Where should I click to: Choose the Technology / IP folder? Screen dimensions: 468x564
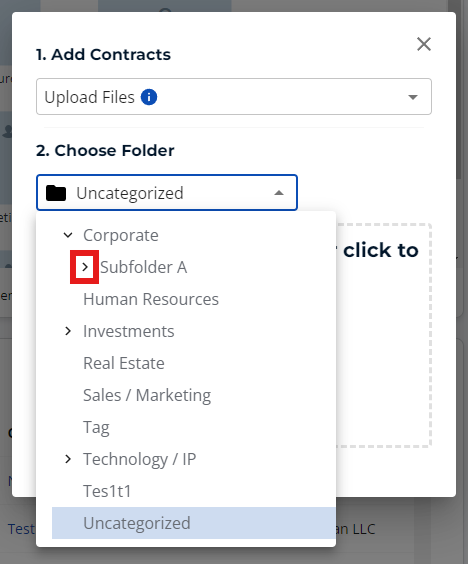point(140,459)
